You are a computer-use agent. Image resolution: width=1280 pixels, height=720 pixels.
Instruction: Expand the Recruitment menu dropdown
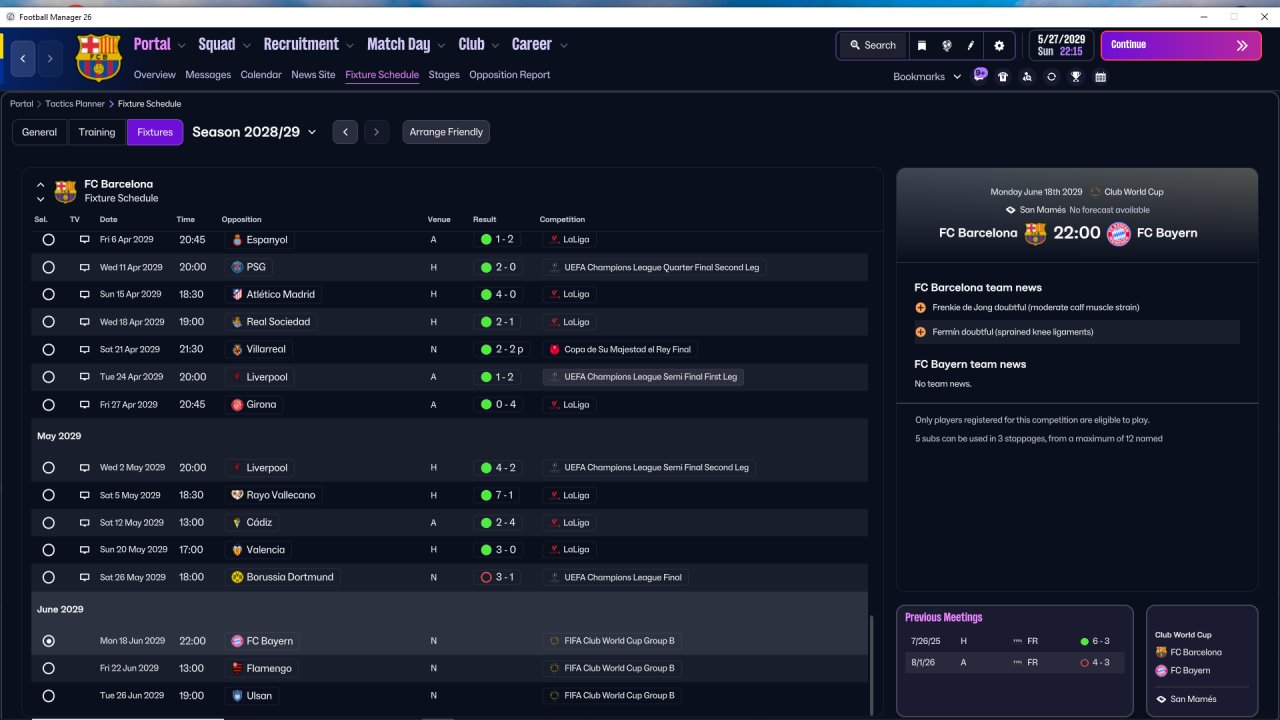350,45
